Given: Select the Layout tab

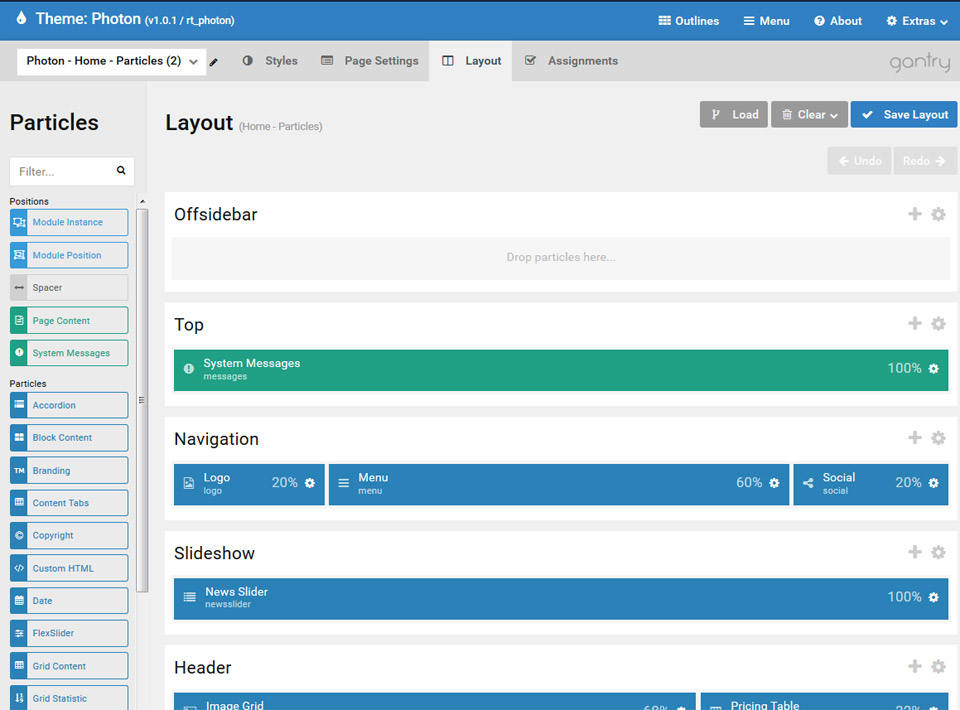Looking at the screenshot, I should 471,61.
